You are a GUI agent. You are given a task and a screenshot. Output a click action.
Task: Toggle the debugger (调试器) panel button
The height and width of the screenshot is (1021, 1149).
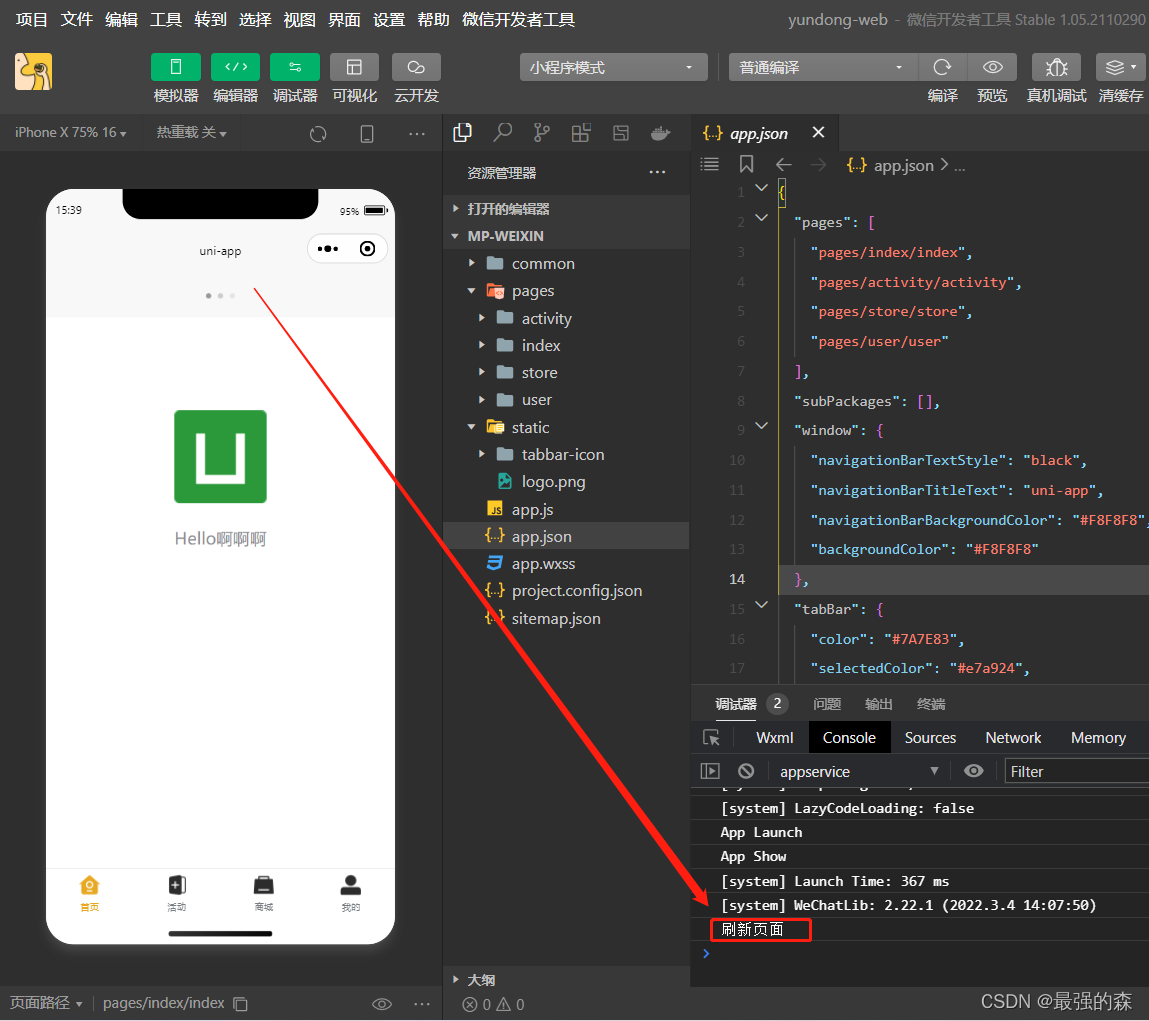295,67
